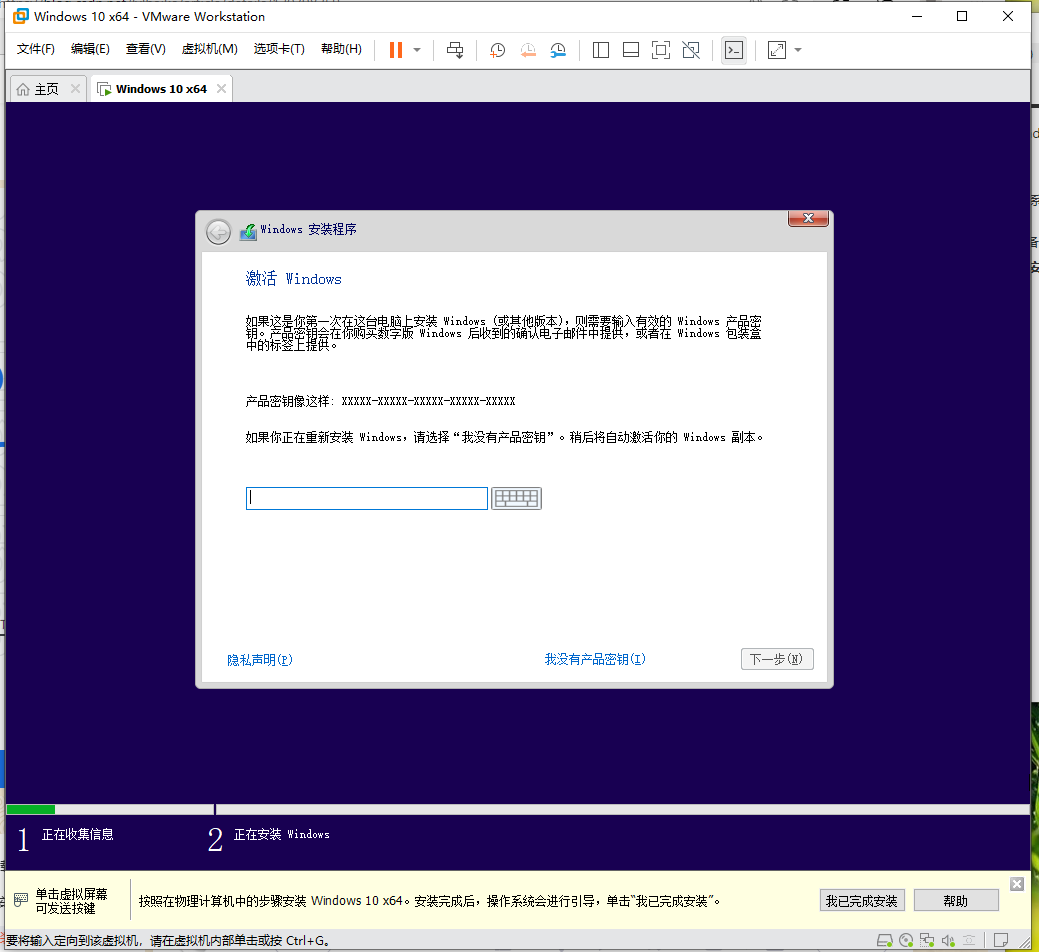Pause the virtual machine with the orange pause icon
This screenshot has width=1039, height=952.
click(396, 50)
